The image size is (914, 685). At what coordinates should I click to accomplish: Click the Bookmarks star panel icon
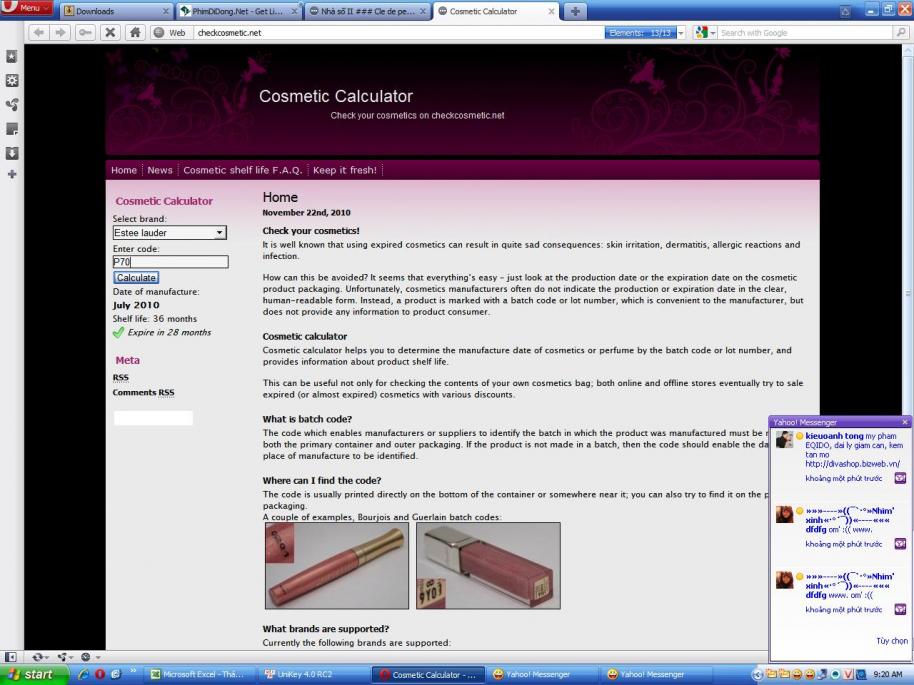11,57
